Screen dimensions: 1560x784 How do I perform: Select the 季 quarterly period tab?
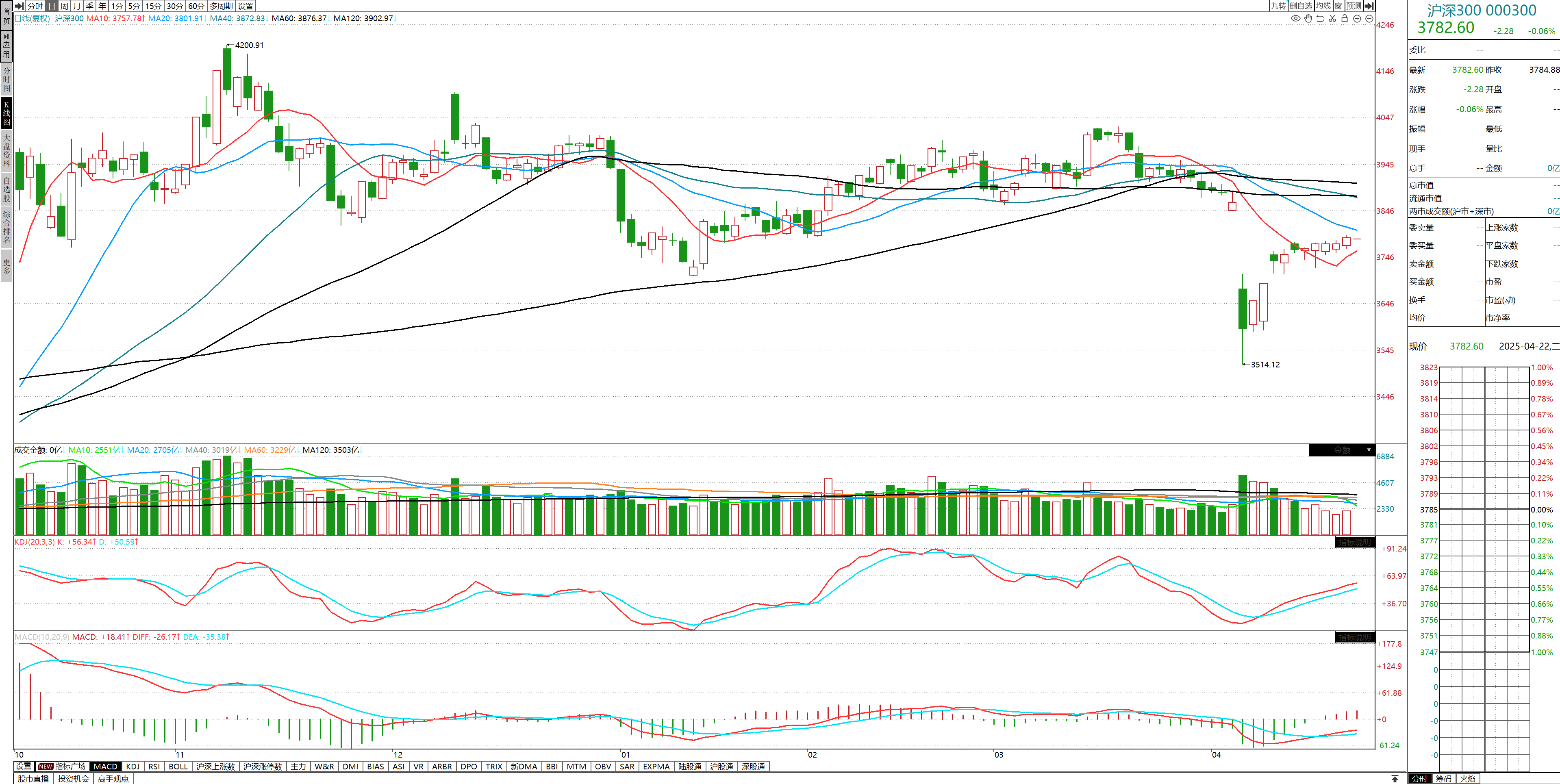click(90, 6)
